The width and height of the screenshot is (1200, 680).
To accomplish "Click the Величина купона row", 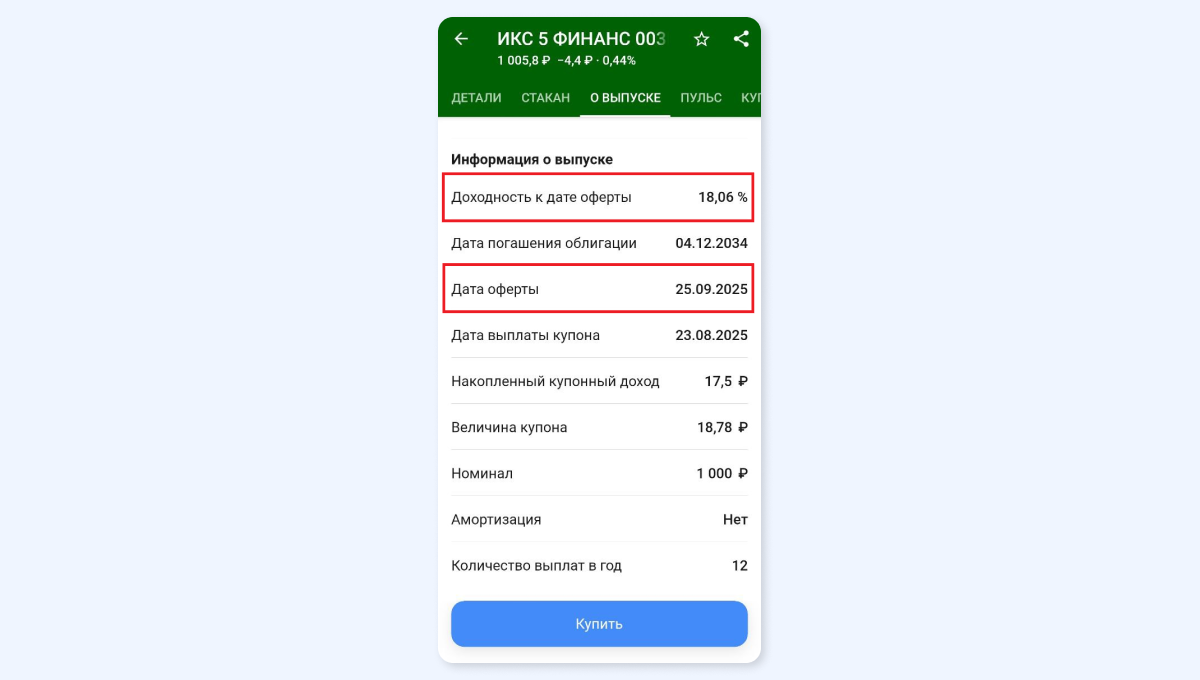I will pos(599,427).
